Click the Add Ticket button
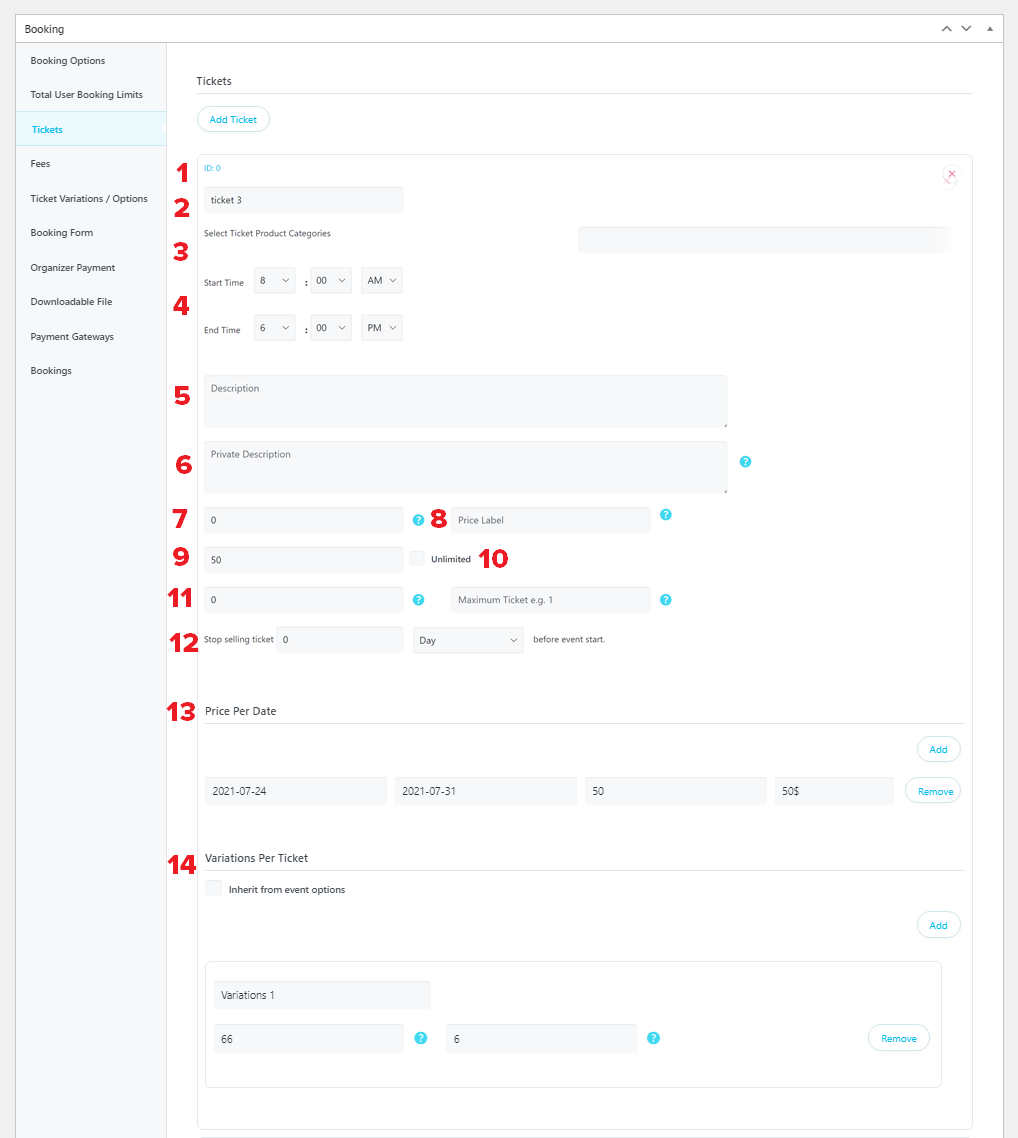Image resolution: width=1018 pixels, height=1138 pixels. point(233,119)
